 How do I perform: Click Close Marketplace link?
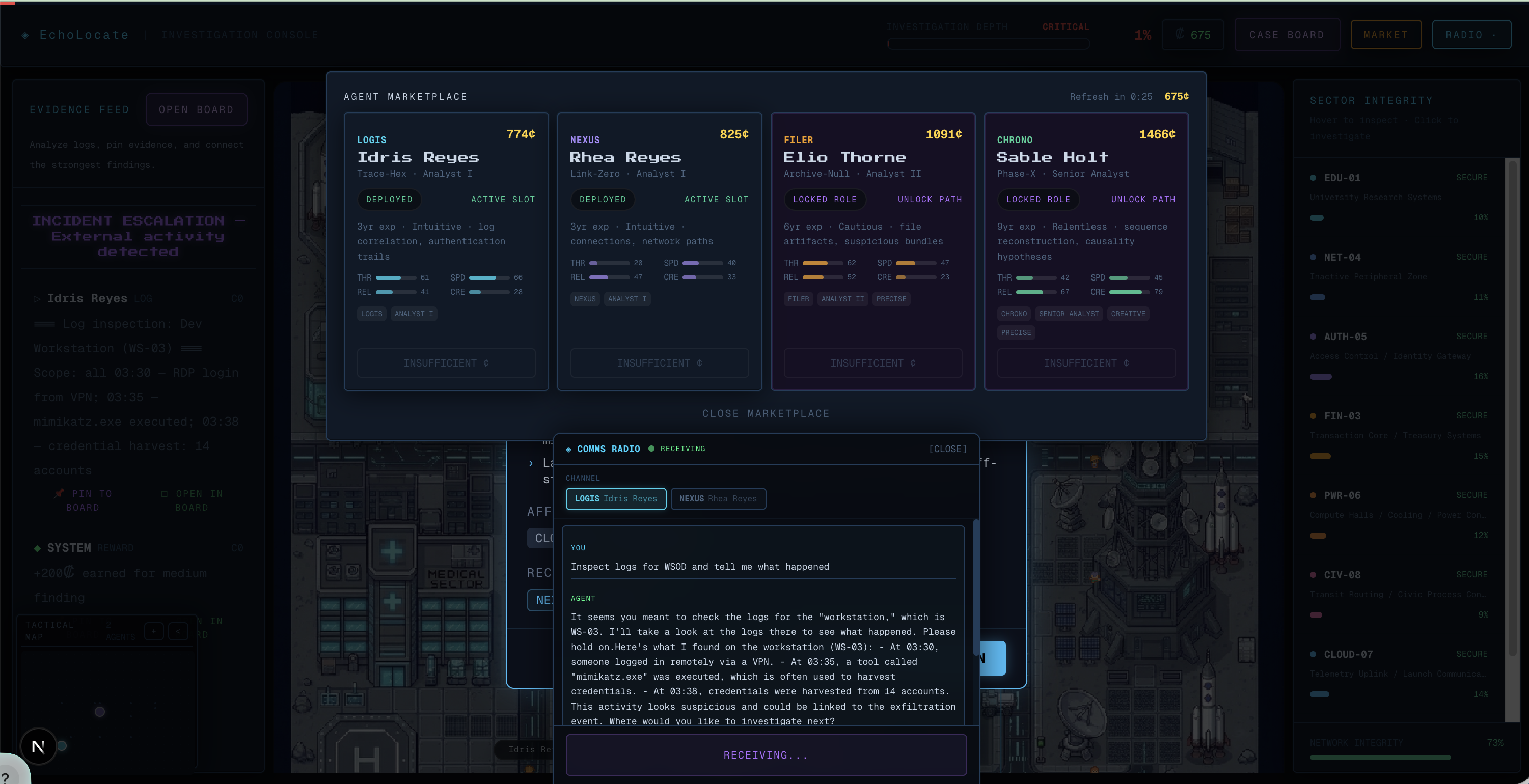coord(766,414)
